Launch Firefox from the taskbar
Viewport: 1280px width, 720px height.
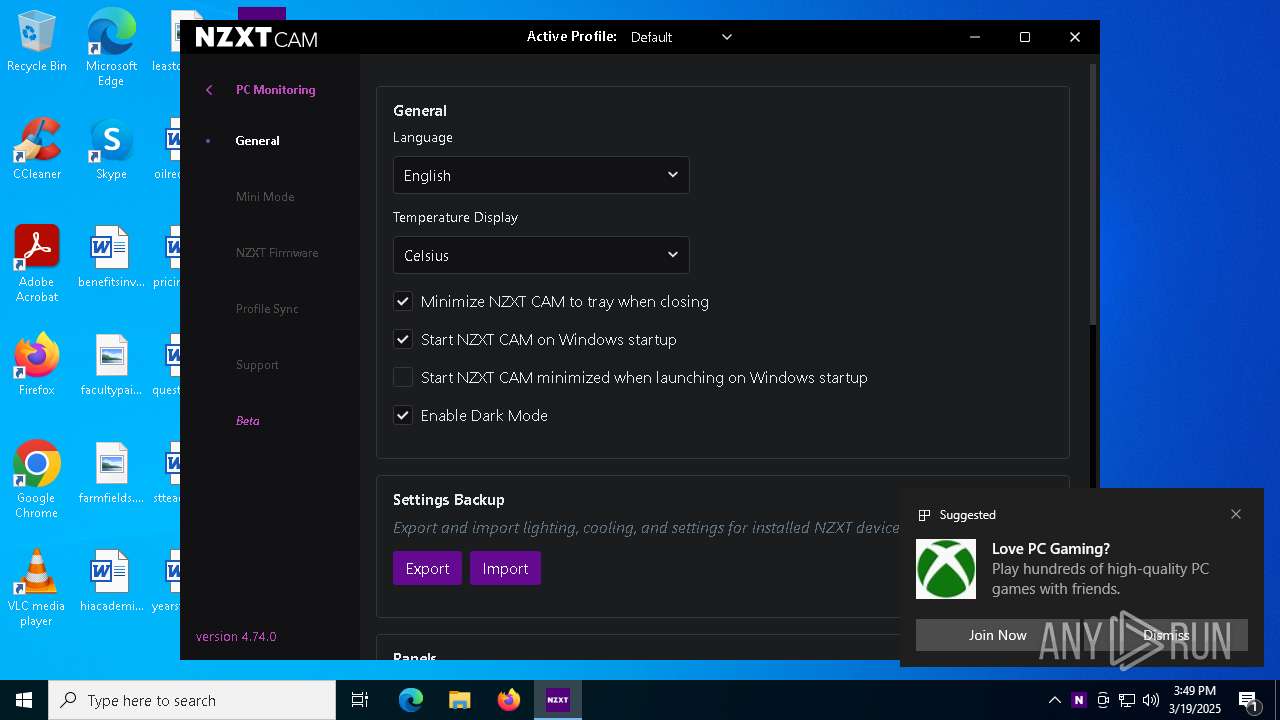click(x=509, y=700)
